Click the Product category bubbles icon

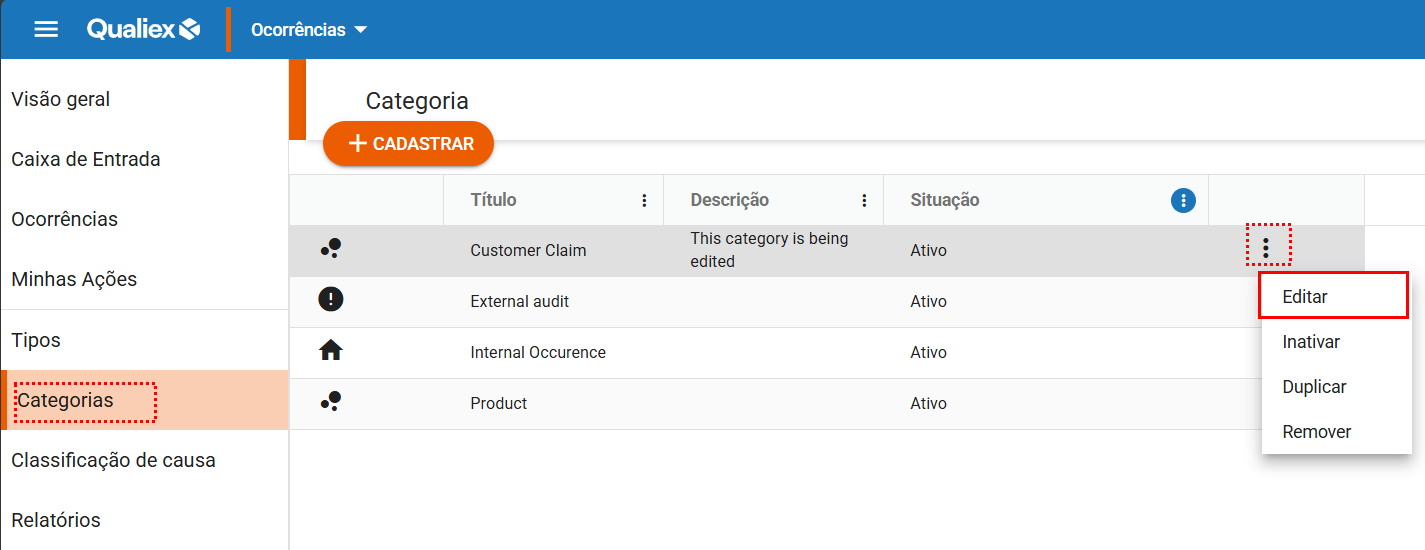click(x=331, y=402)
